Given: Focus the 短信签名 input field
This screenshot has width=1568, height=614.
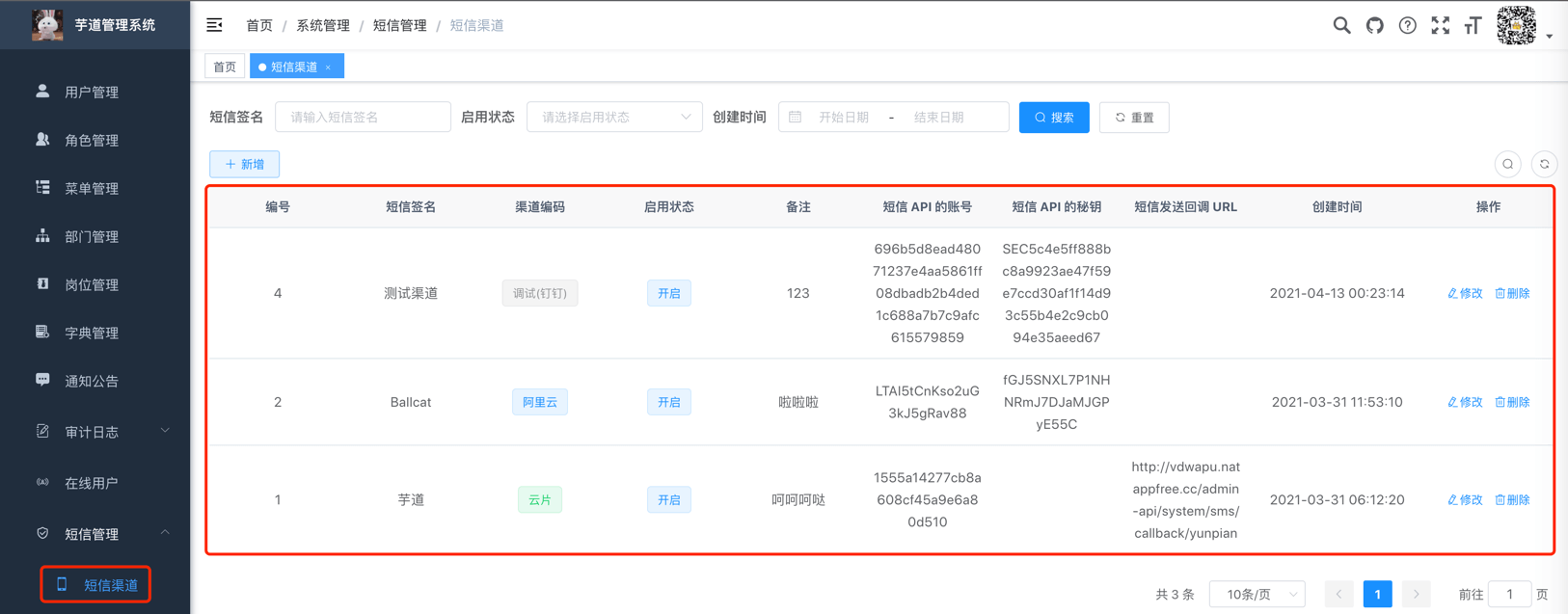Looking at the screenshot, I should 363,118.
